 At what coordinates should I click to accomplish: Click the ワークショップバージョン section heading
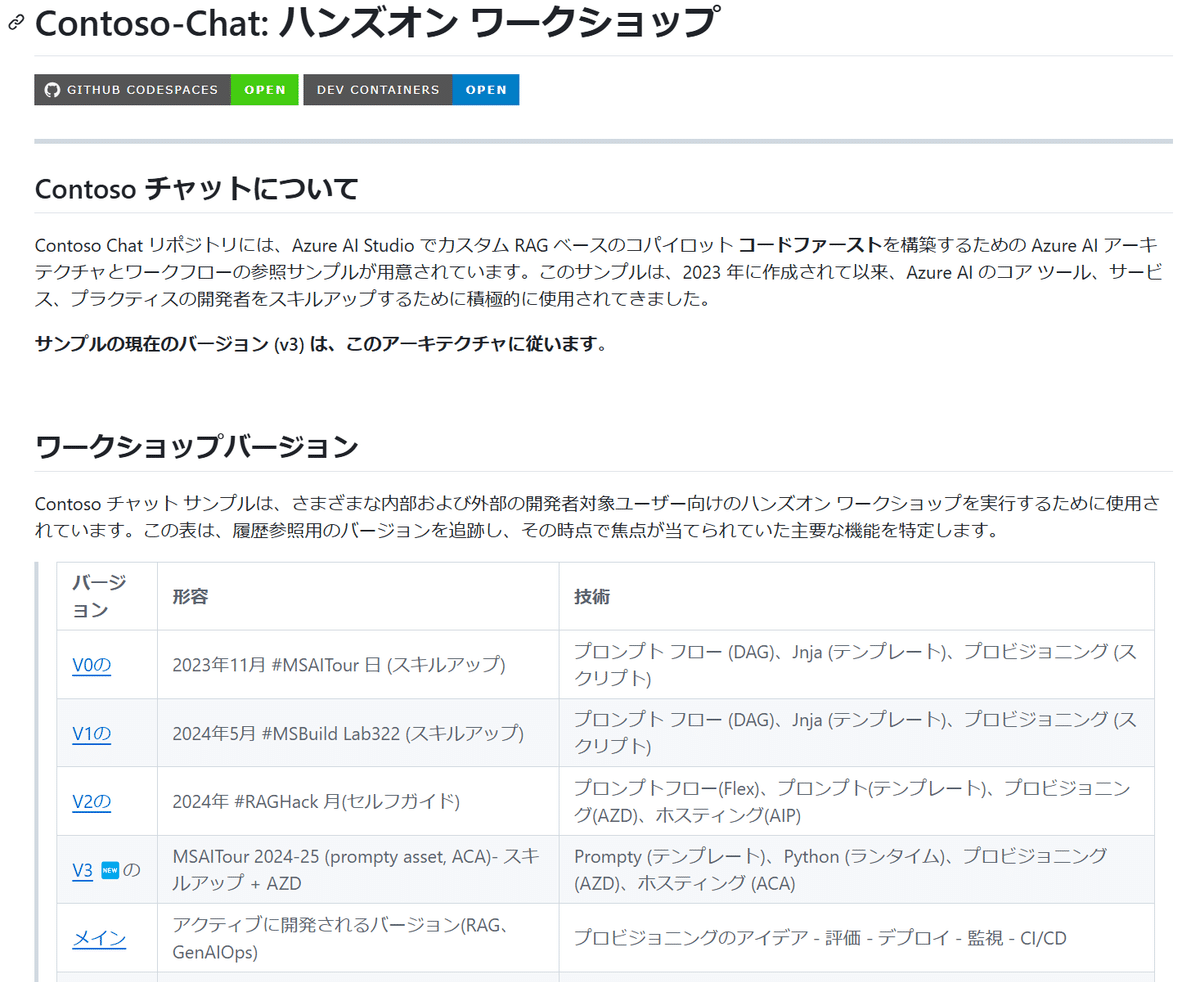point(196,447)
